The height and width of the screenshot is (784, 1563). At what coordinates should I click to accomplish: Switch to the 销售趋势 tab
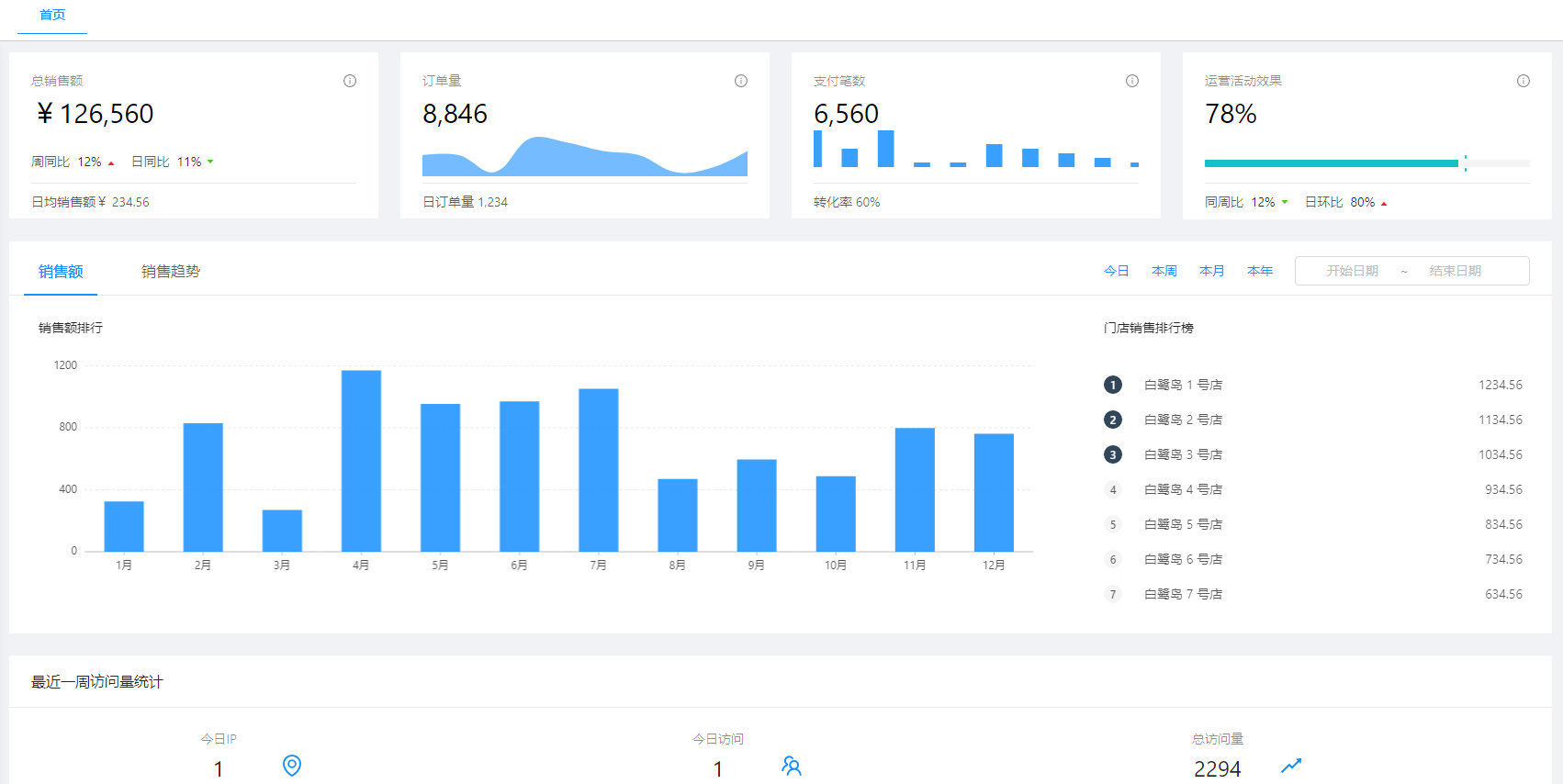click(x=171, y=271)
